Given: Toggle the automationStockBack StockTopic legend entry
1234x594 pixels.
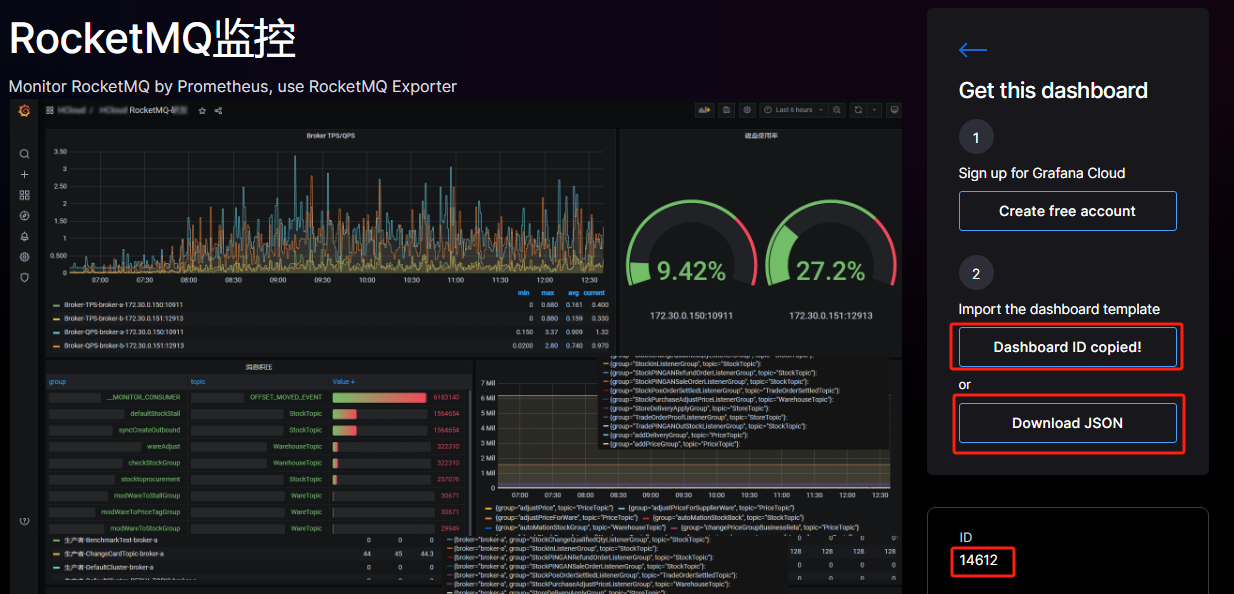Looking at the screenshot, I should (x=727, y=517).
